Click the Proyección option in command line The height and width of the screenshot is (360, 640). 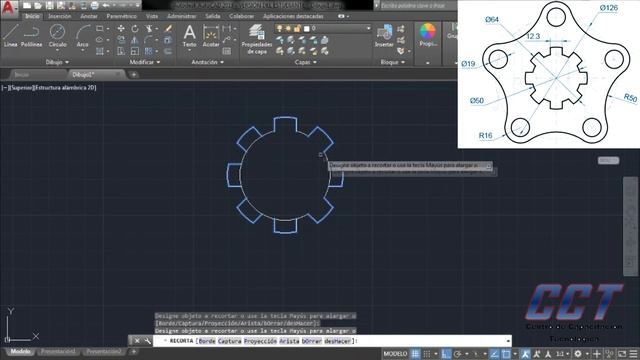point(260,341)
